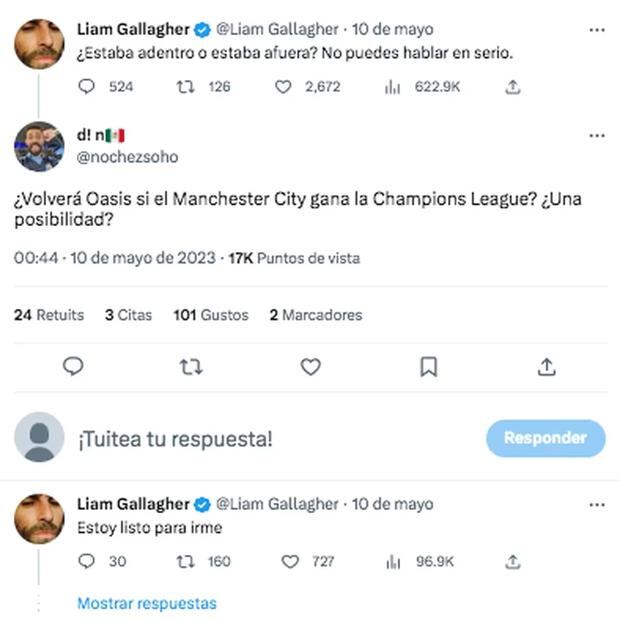Open more options on 'Estoy listo' tweet

[596, 505]
